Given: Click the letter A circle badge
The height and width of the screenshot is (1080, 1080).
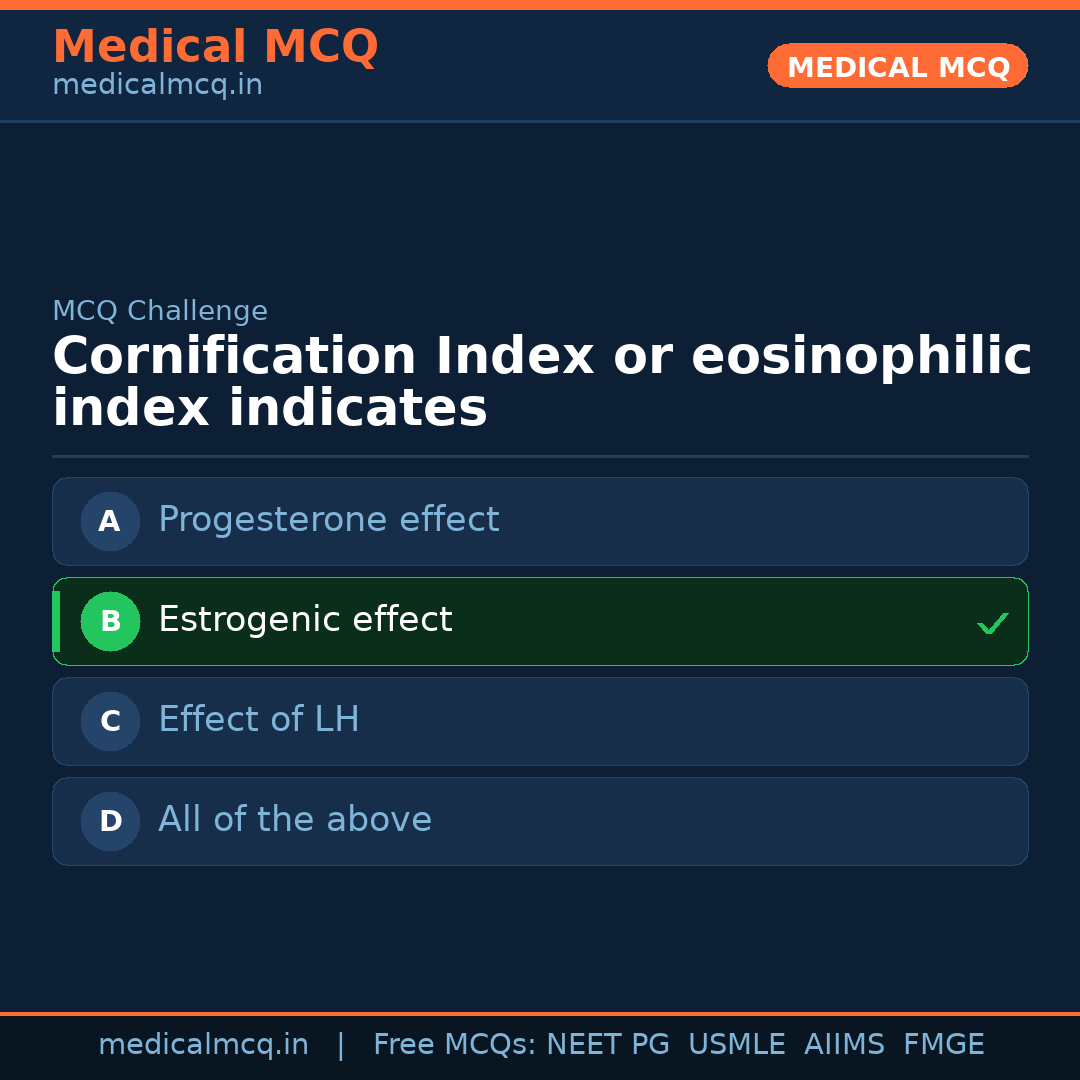Looking at the screenshot, I should (x=110, y=521).
